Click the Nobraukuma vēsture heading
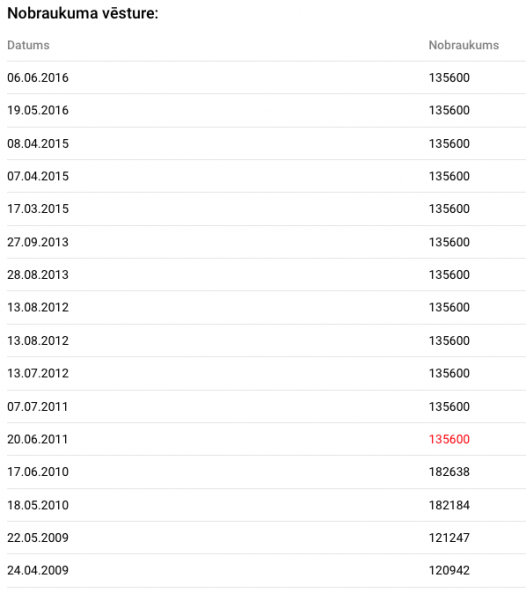This screenshot has width=526, height=600. coord(83,13)
